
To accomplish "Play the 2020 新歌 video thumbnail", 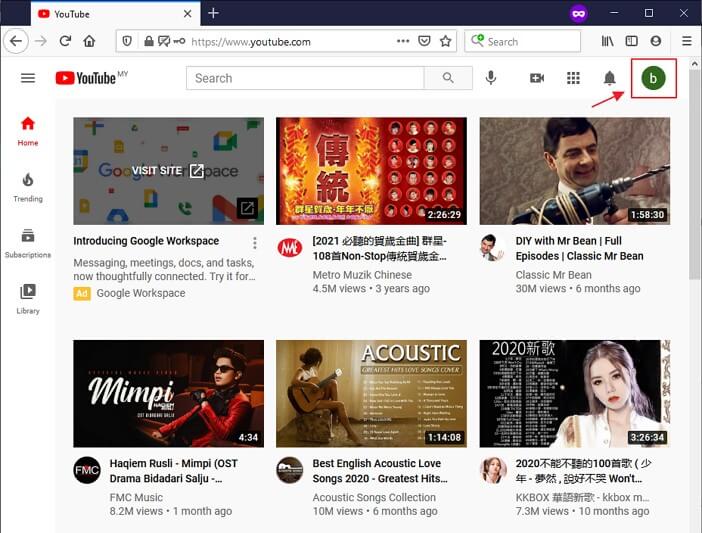I will click(x=575, y=393).
